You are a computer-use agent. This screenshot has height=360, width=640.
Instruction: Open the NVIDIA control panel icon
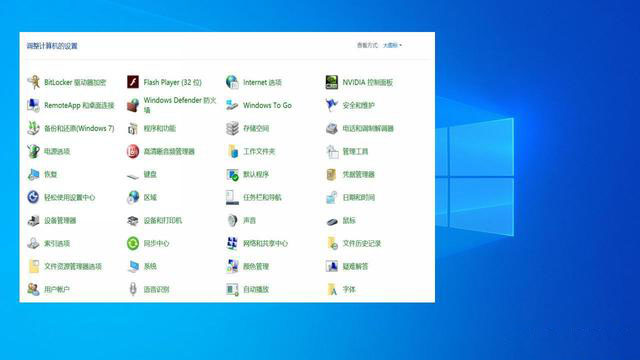tap(331, 82)
